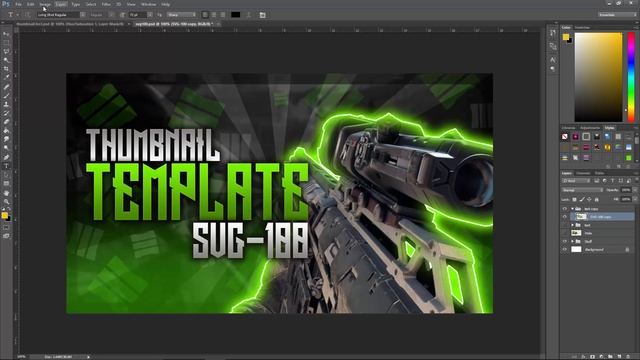
Task: Select the Quick Selection tool
Action: (6, 60)
